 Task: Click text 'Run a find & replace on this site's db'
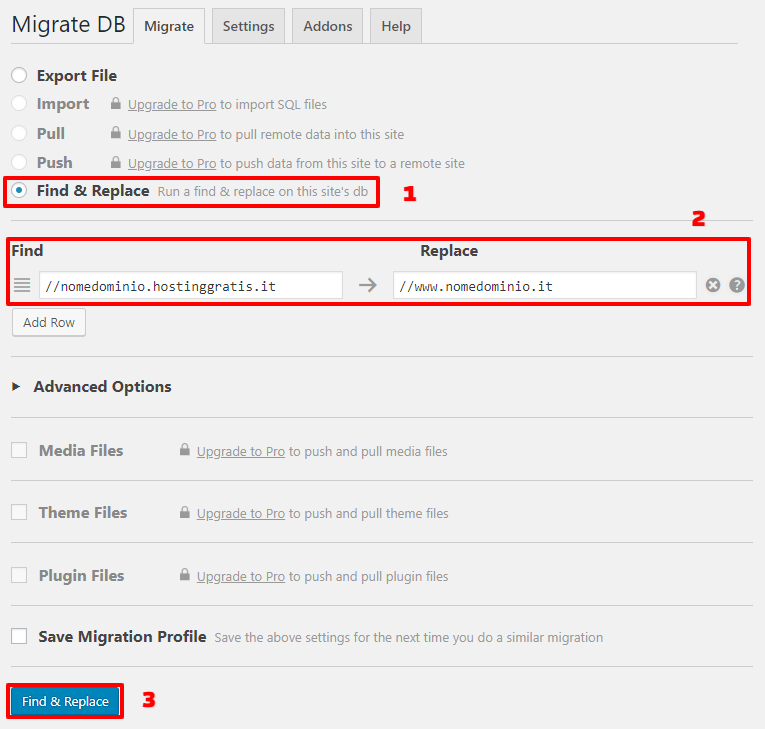pos(262,191)
